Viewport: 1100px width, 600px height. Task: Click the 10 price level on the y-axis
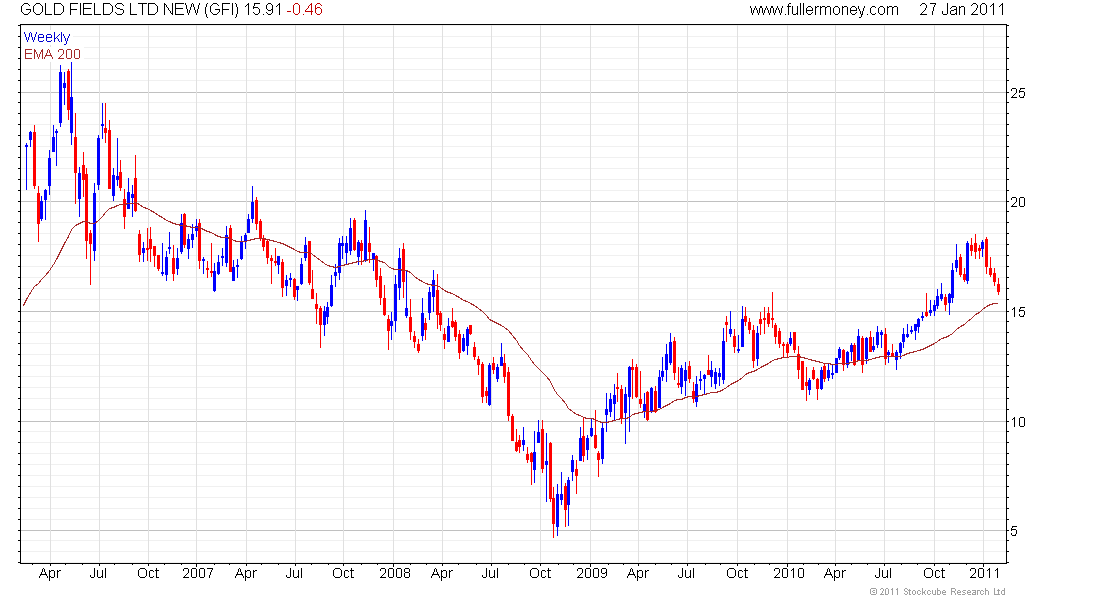click(1019, 421)
